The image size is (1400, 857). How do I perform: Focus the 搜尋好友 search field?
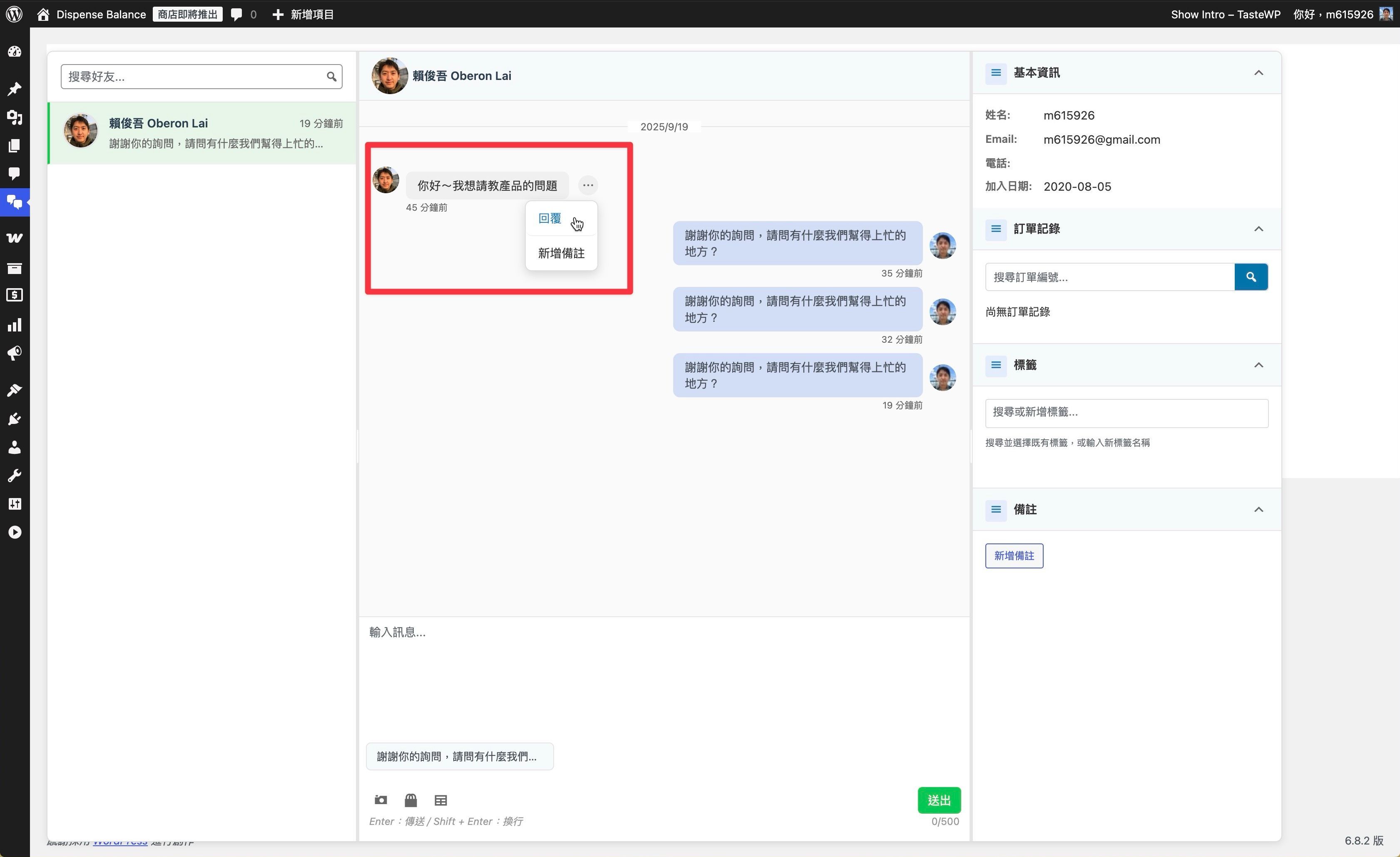(x=193, y=77)
